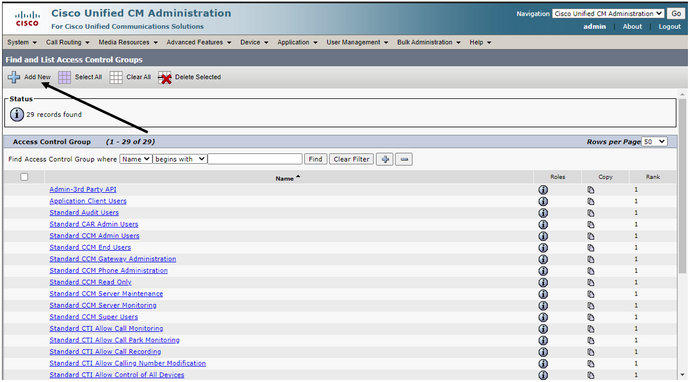Screen dimensions: 690x382
Task: Click the About link
Action: point(632,26)
